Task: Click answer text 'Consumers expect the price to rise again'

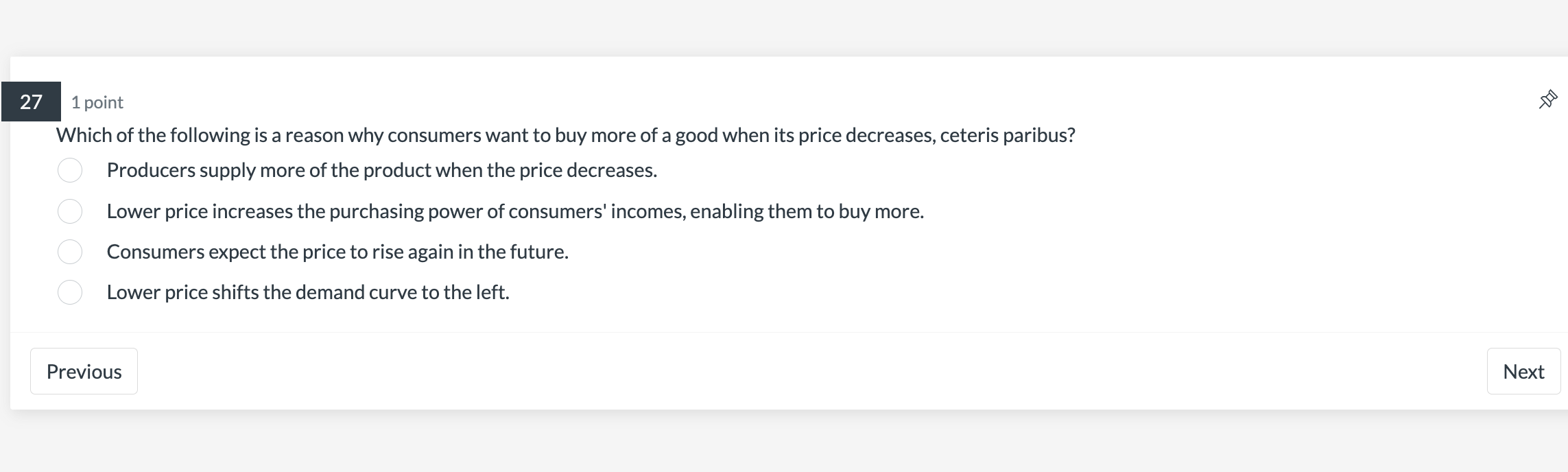Action: tap(337, 252)
